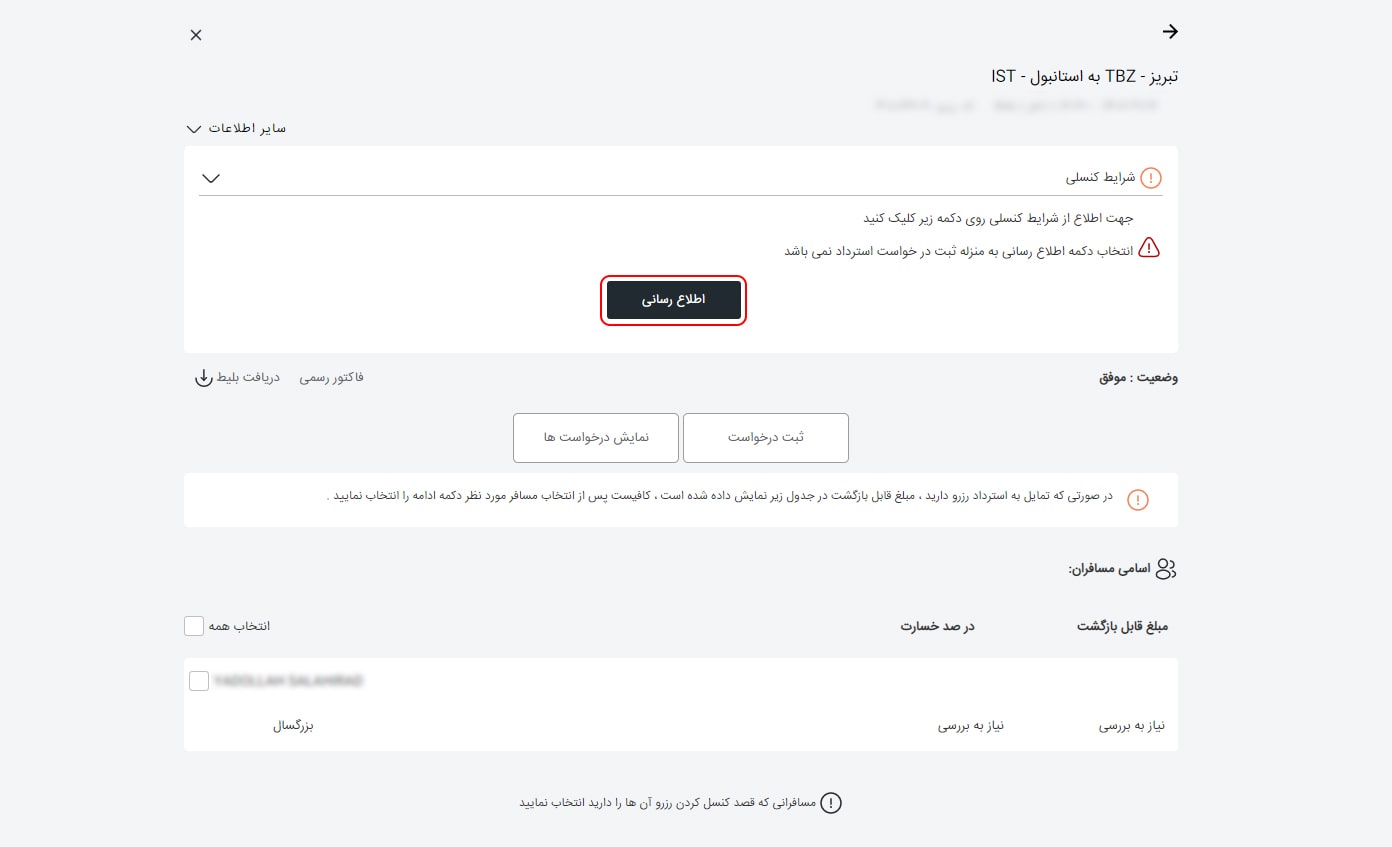Click the red warning icon near refund notice
The height and width of the screenshot is (847, 1392).
[x=1150, y=248]
